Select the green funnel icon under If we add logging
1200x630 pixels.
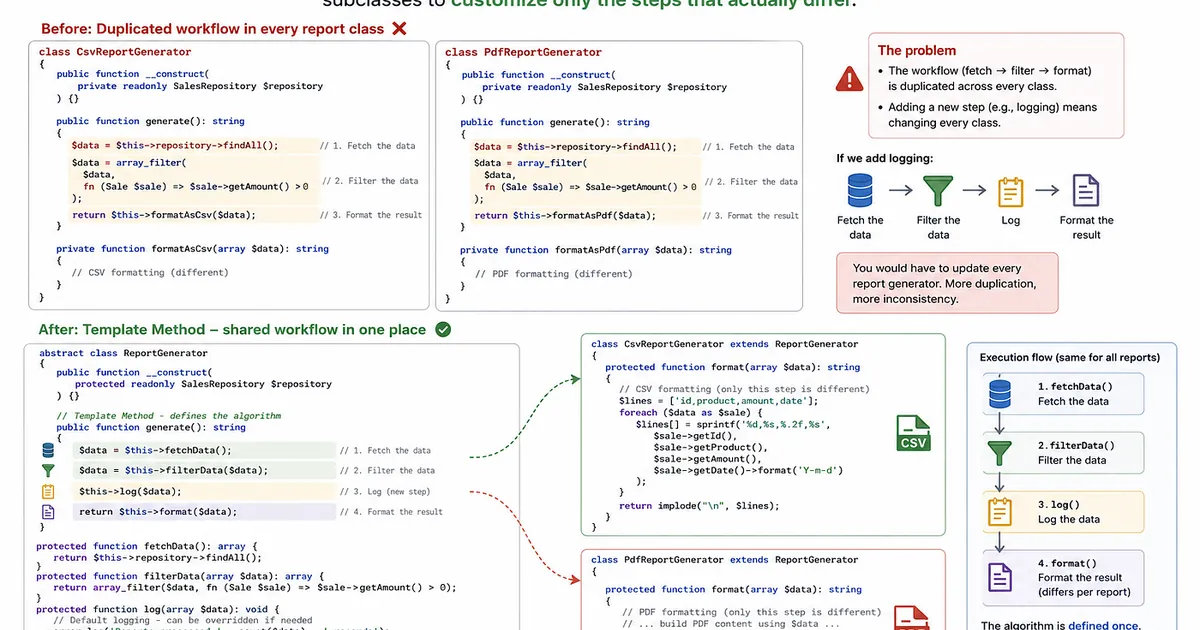938,191
